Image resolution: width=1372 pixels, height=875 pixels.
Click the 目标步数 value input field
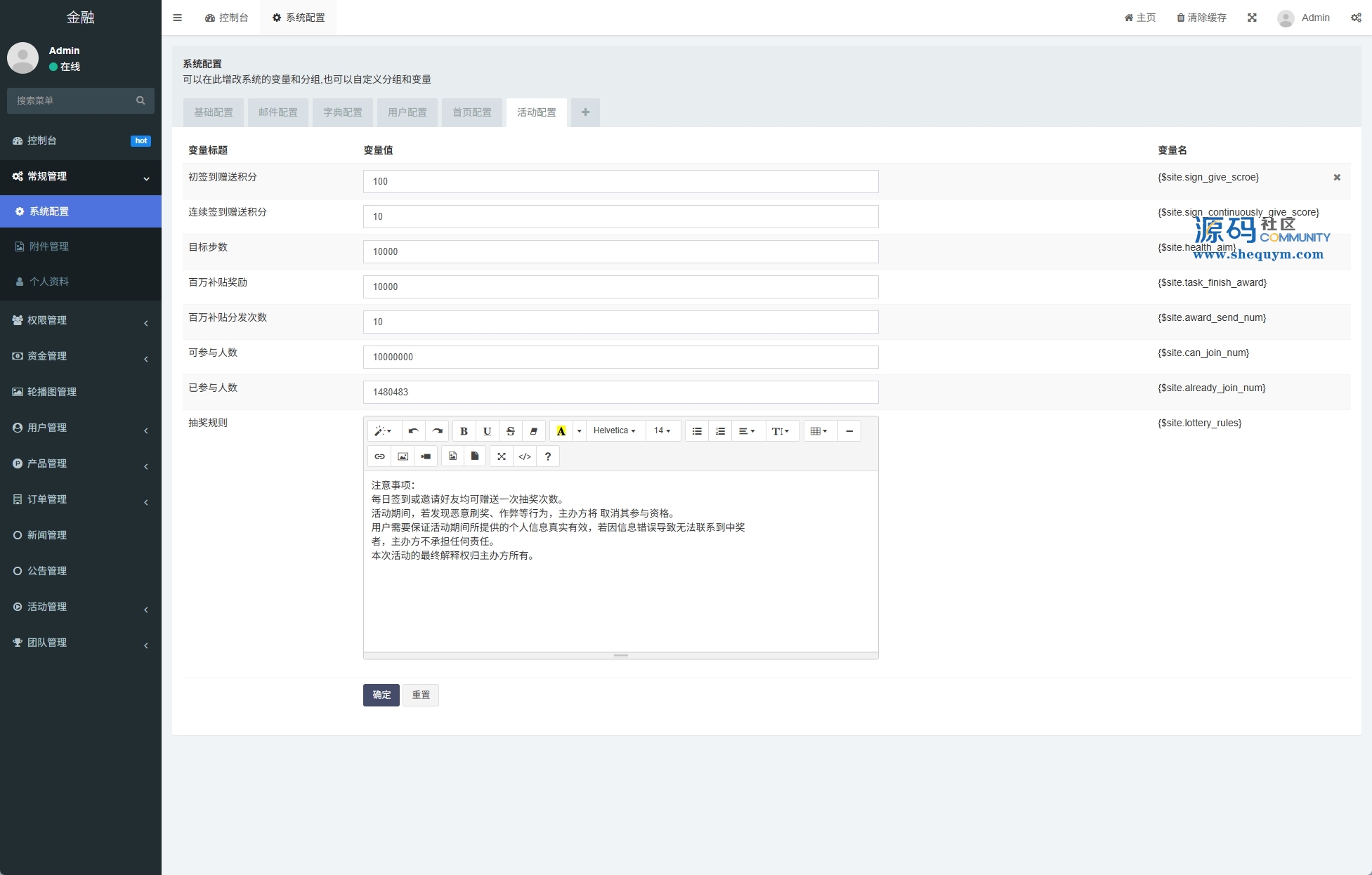click(x=620, y=251)
